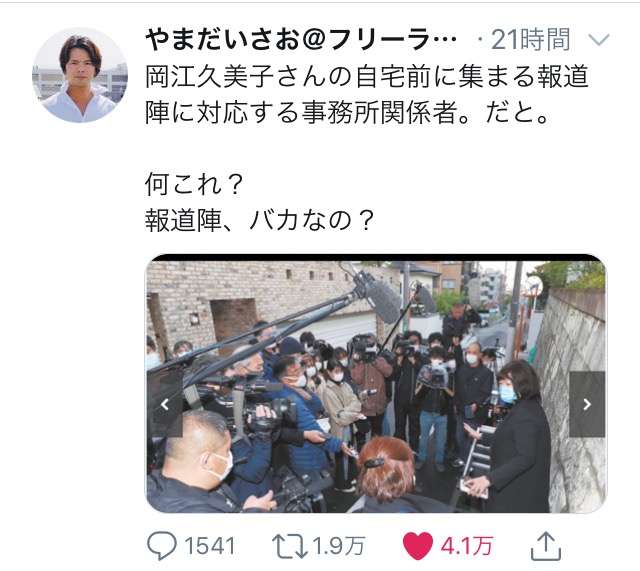Click the line 何これ？

(194, 184)
